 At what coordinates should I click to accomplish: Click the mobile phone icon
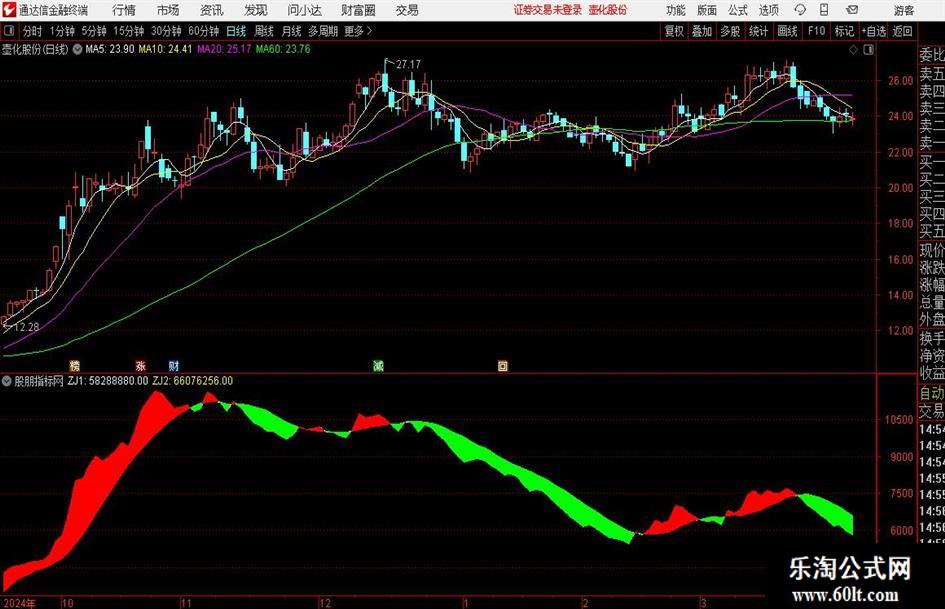[x=824, y=10]
